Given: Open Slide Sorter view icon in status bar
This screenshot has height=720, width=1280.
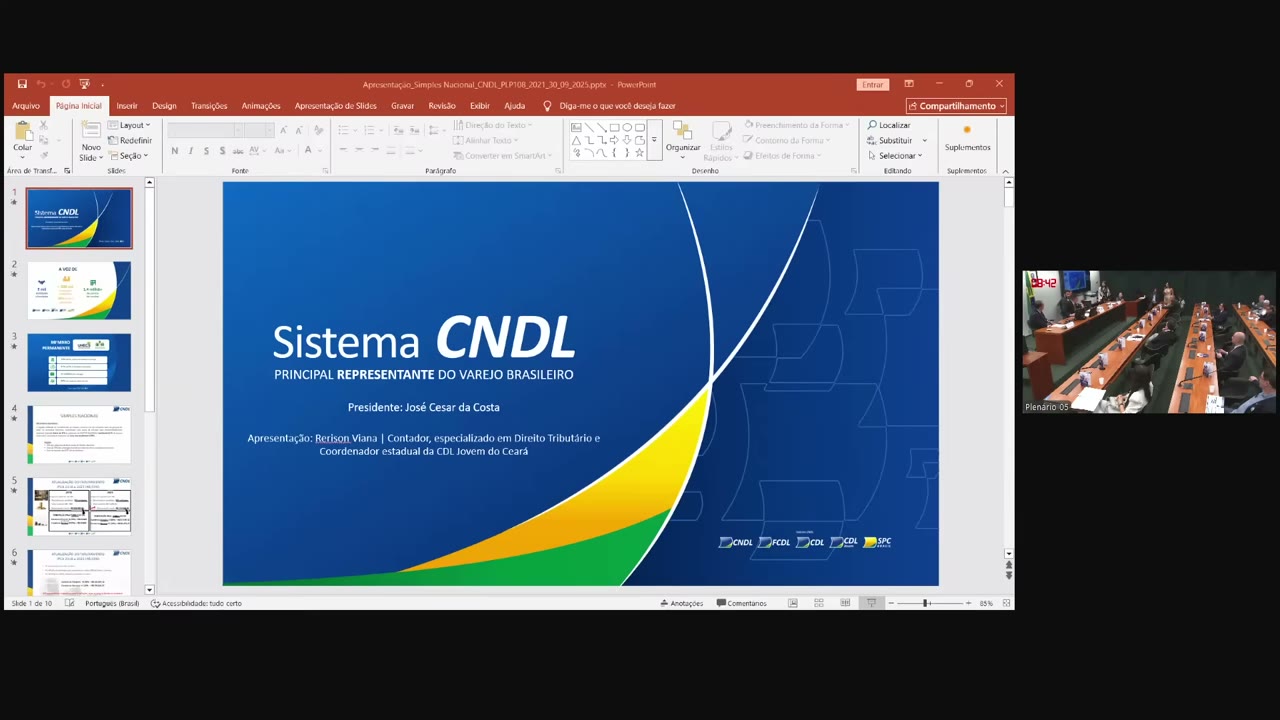Looking at the screenshot, I should [819, 603].
